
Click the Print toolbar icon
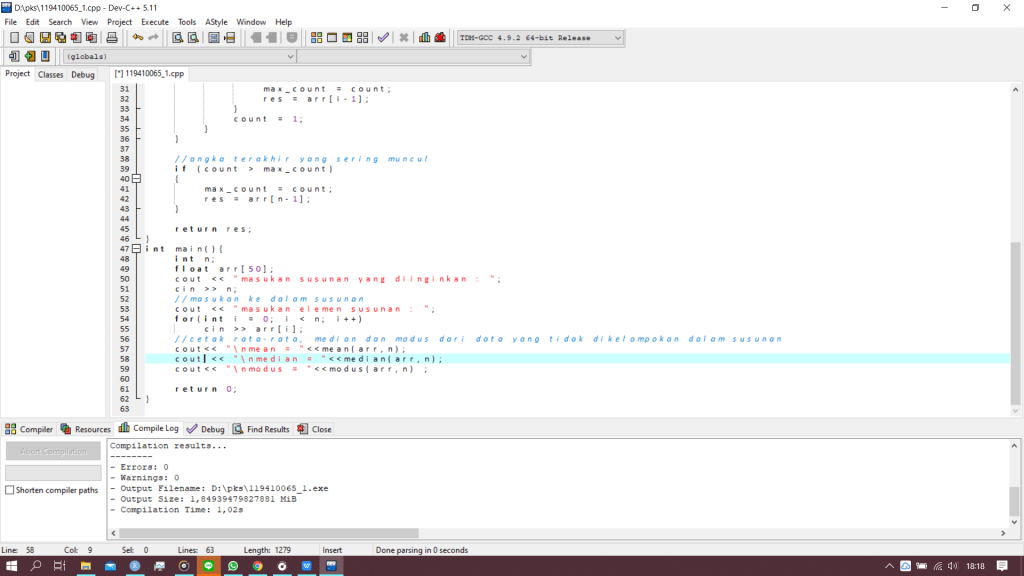(x=112, y=38)
